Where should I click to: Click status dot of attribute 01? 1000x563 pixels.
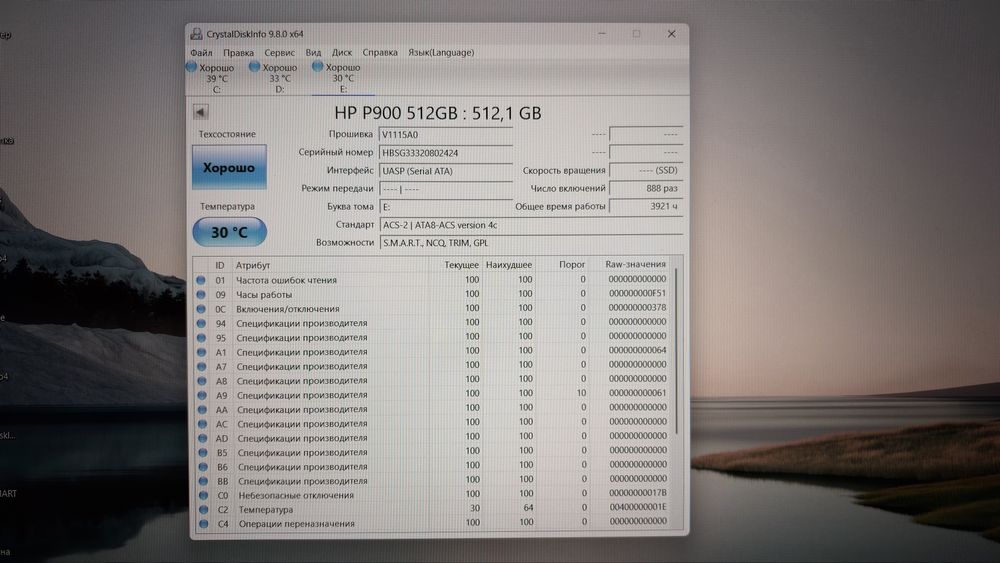click(201, 280)
